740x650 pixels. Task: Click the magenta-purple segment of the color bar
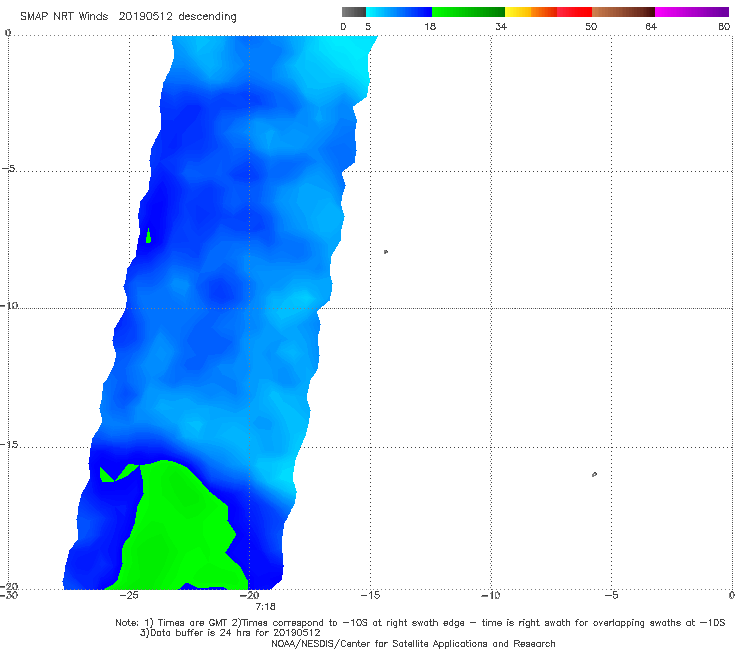[x=692, y=12]
